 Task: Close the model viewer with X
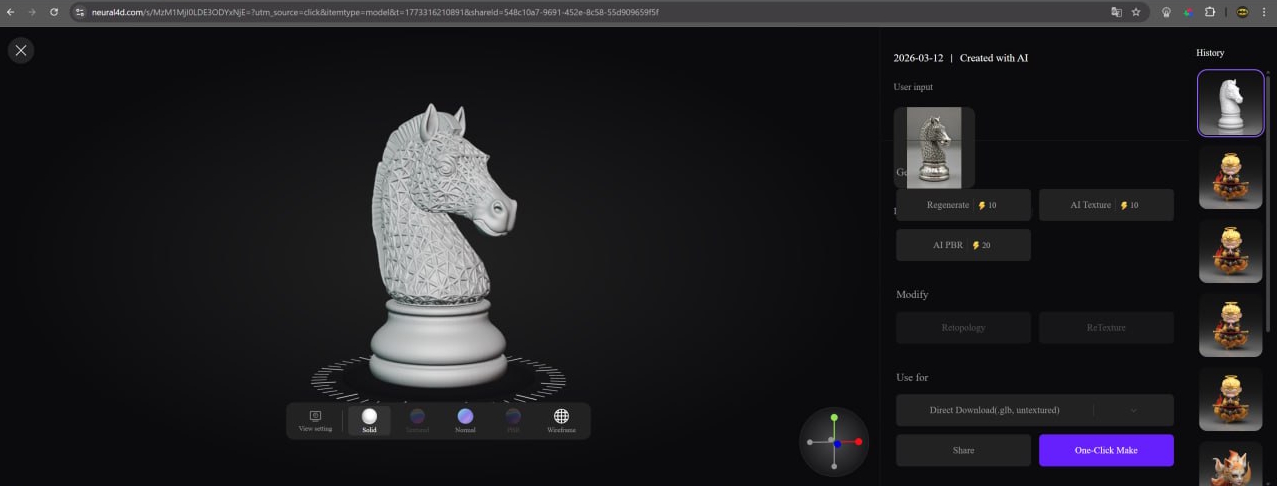21,50
